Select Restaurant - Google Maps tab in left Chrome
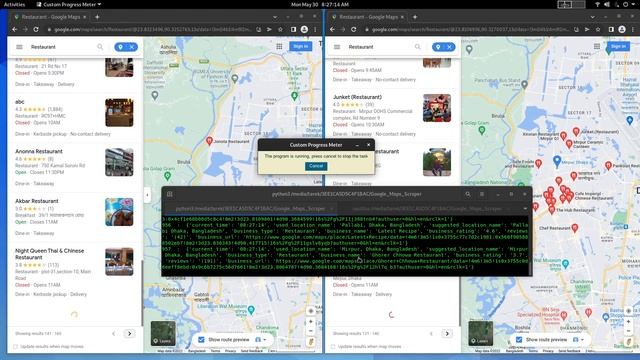 tap(50, 17)
